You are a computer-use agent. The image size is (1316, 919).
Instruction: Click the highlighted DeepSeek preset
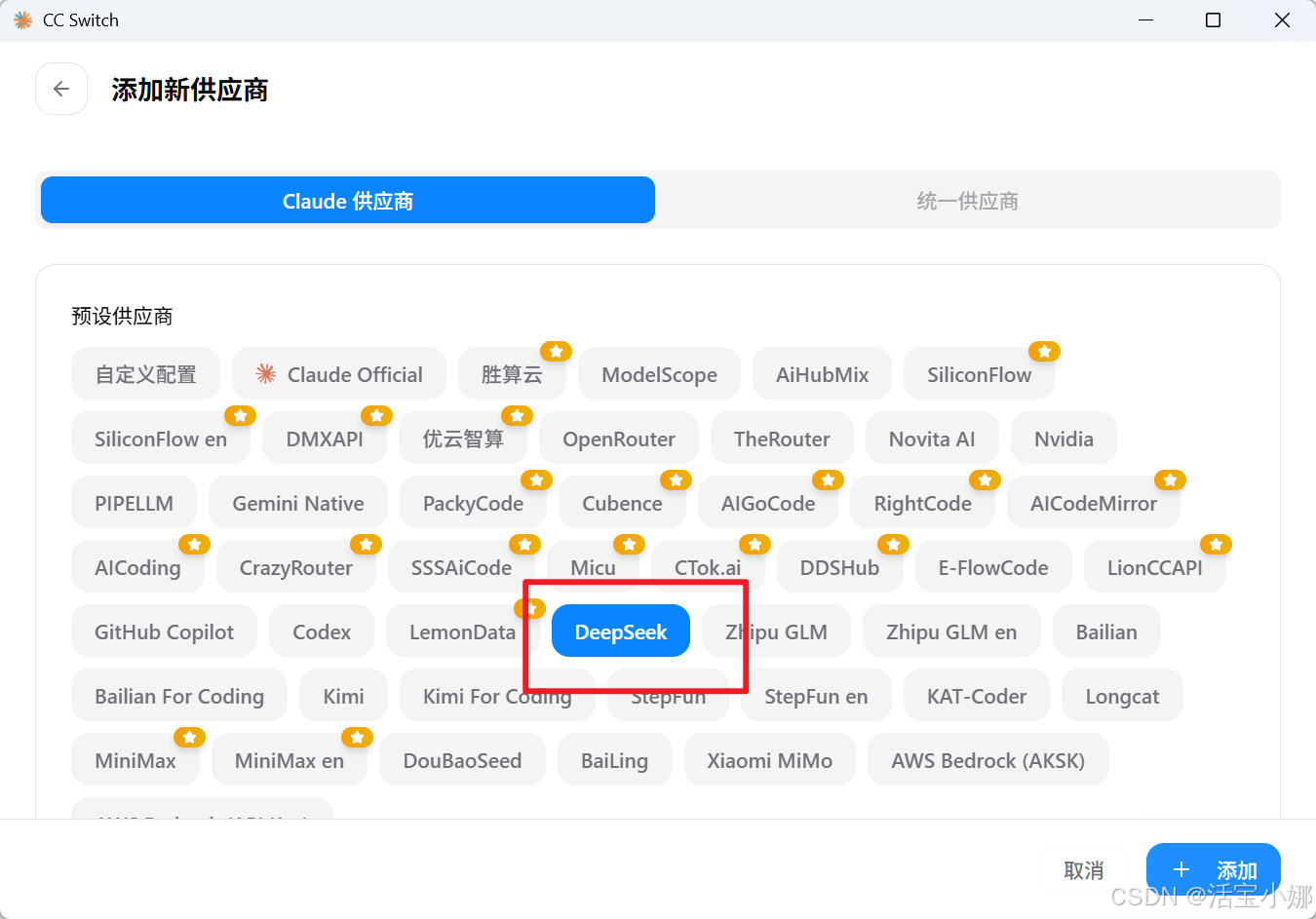coord(621,632)
